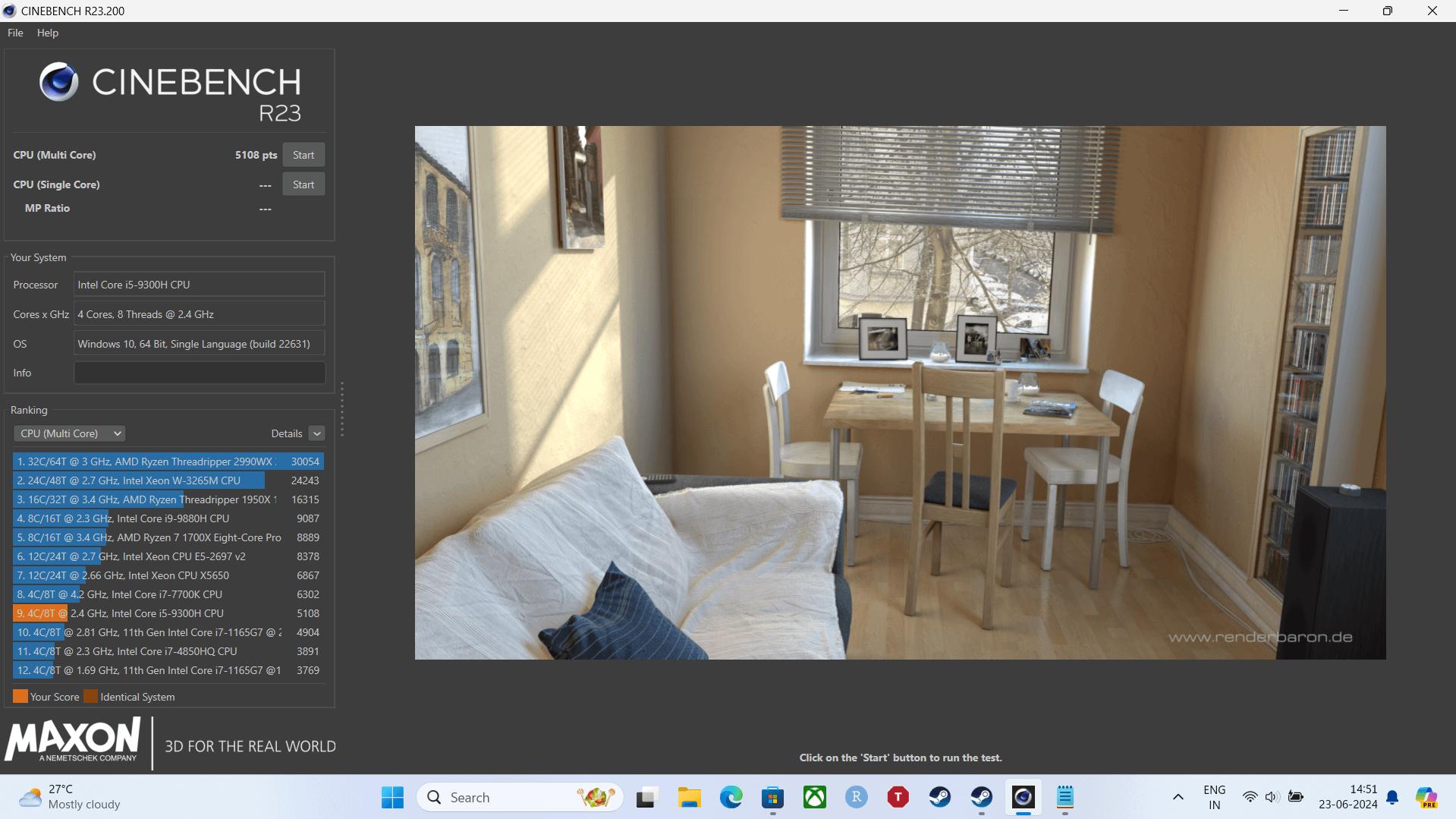Open Microsoft Store from the taskbar
Image resolution: width=1456 pixels, height=819 pixels.
(772, 797)
